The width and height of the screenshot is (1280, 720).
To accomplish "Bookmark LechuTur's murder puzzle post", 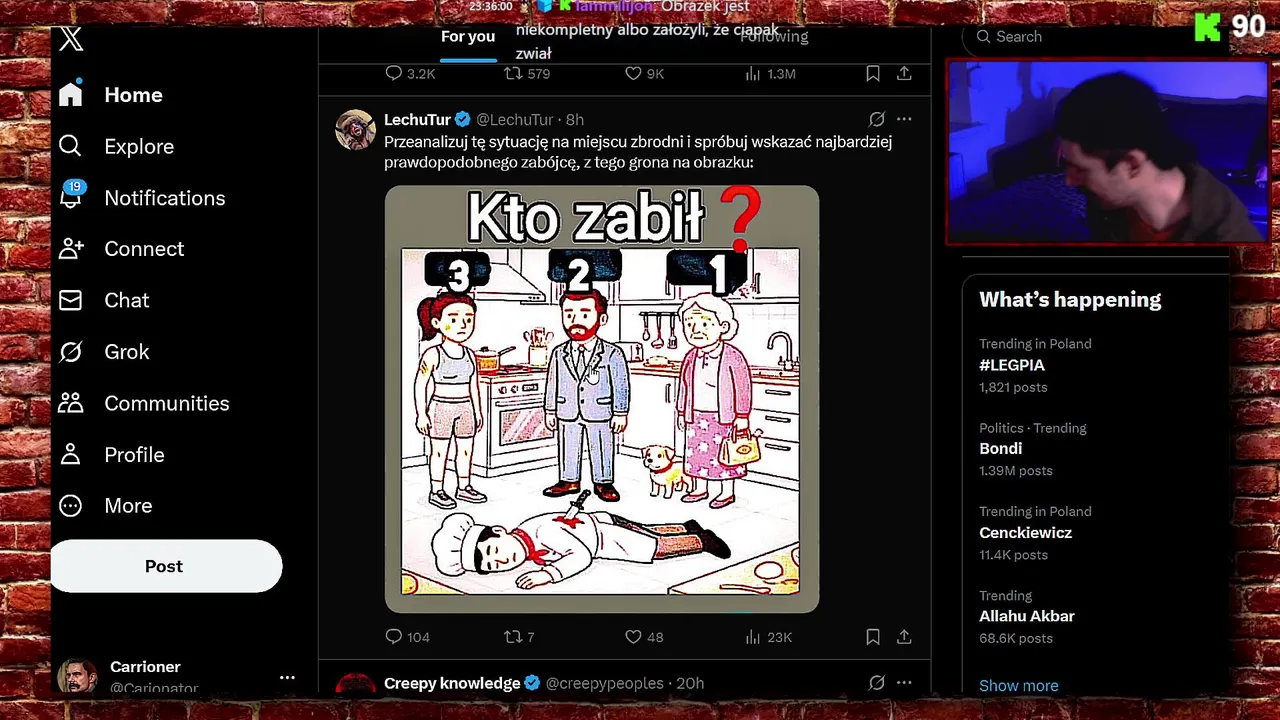I will tap(873, 637).
